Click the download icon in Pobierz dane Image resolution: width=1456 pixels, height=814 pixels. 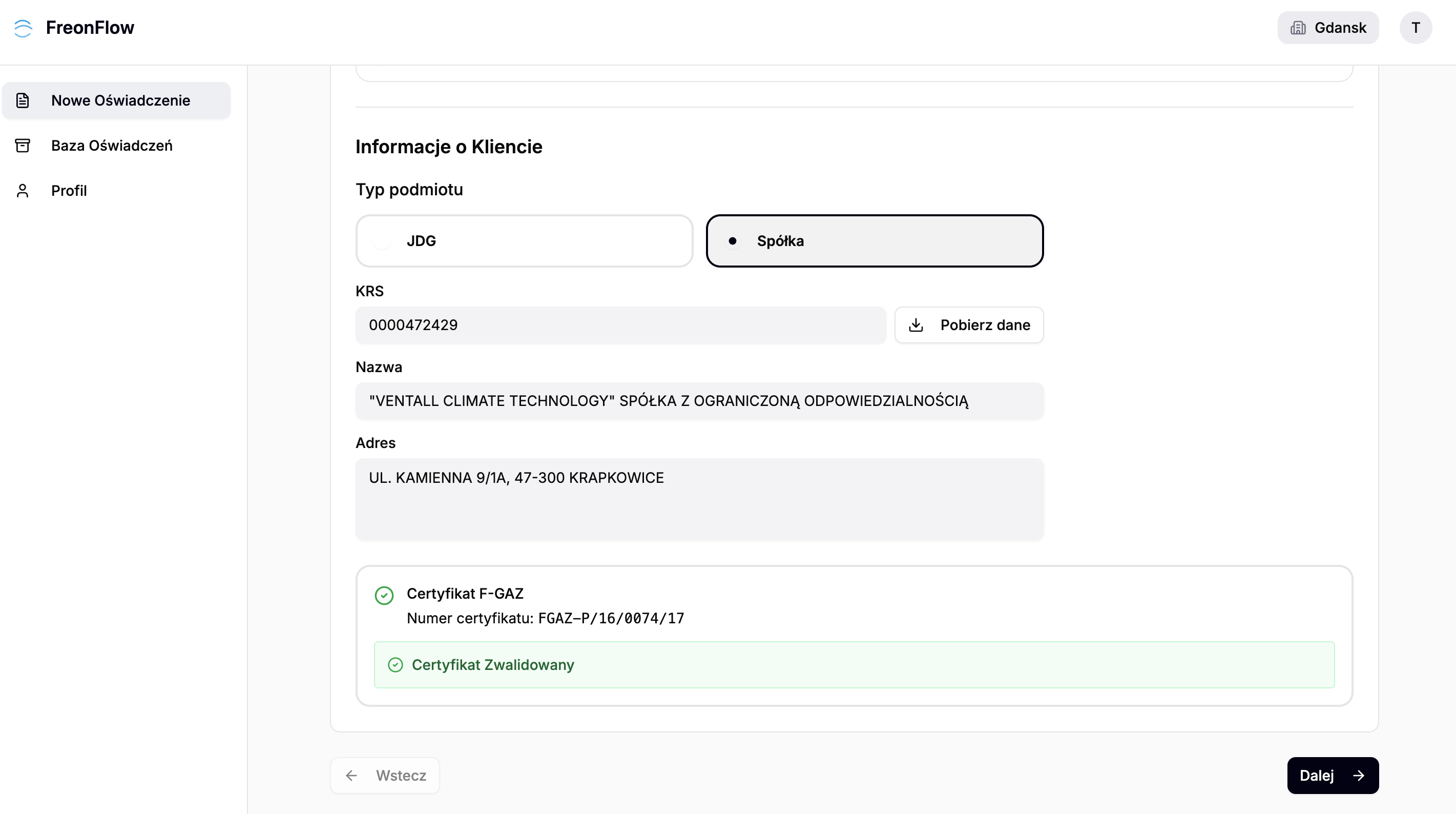pyautogui.click(x=916, y=325)
